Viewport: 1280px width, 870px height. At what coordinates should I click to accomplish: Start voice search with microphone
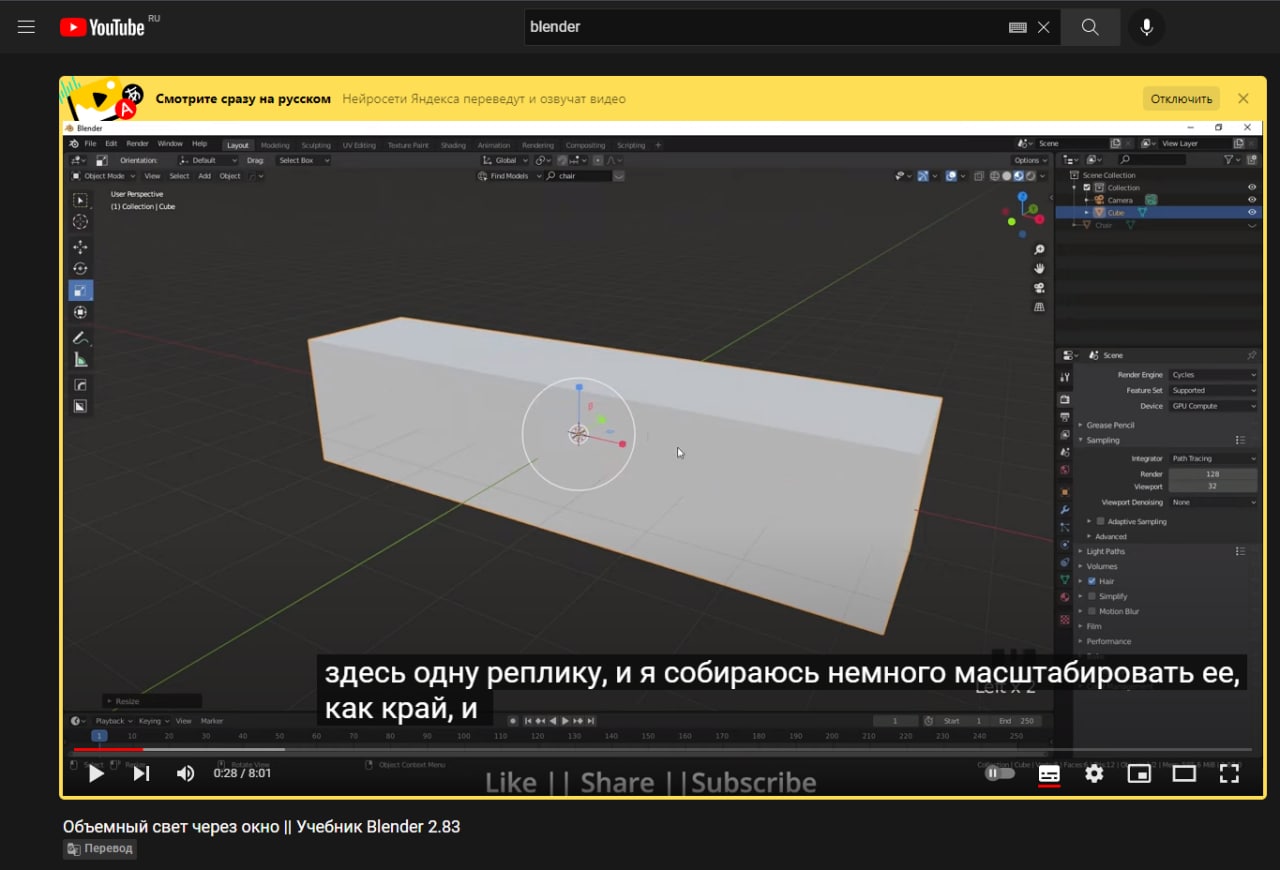point(1147,27)
